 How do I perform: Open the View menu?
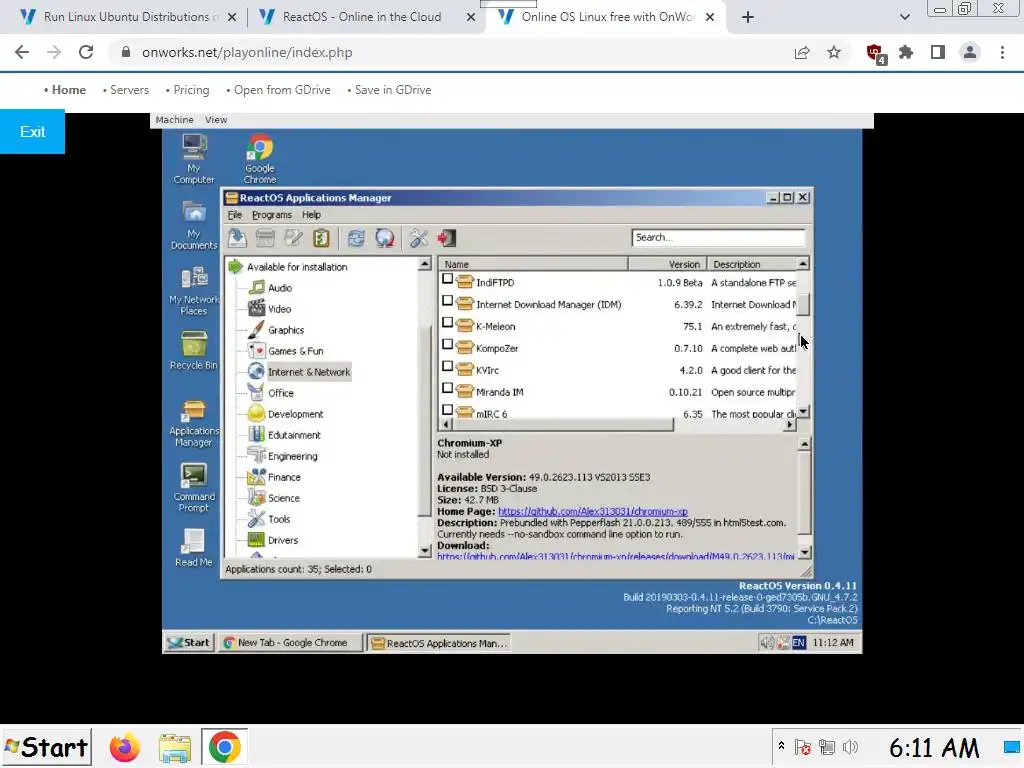[216, 120]
